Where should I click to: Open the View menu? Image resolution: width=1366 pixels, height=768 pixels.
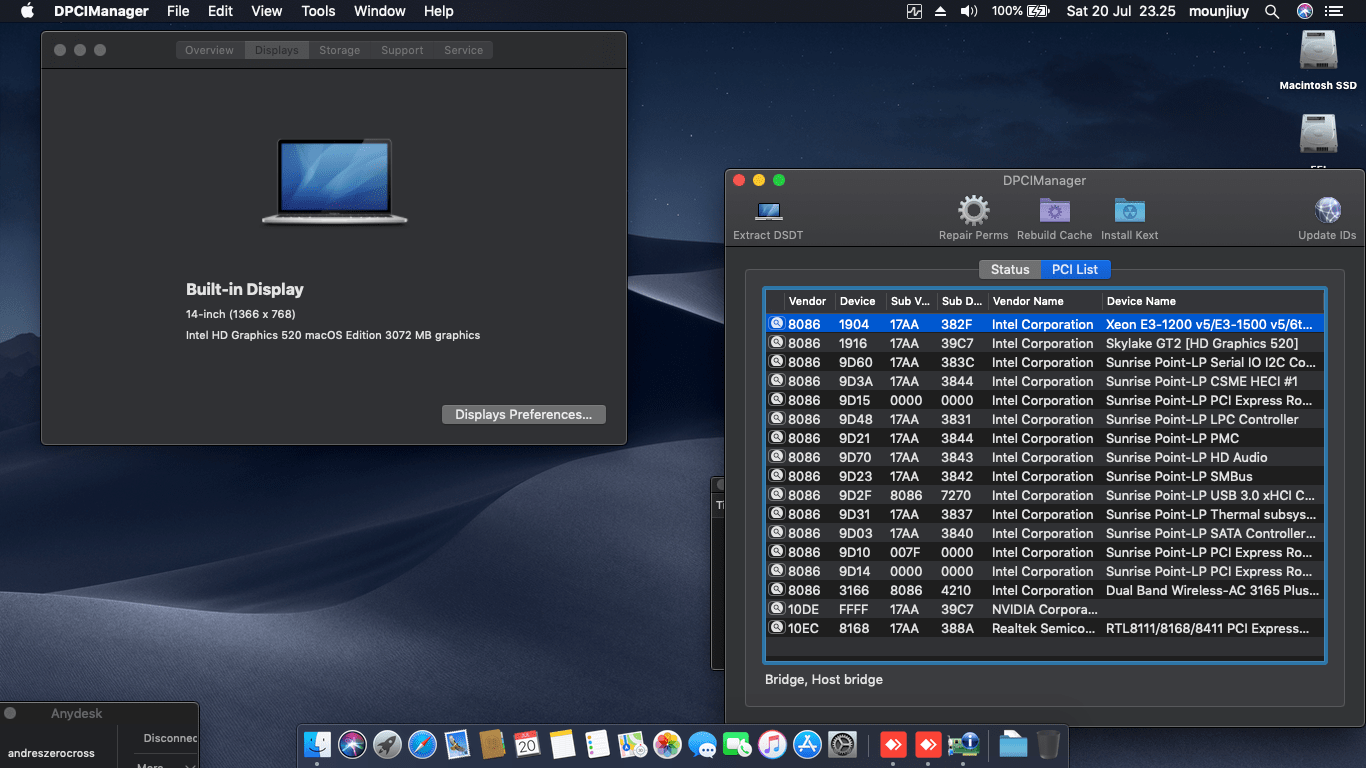pyautogui.click(x=267, y=11)
